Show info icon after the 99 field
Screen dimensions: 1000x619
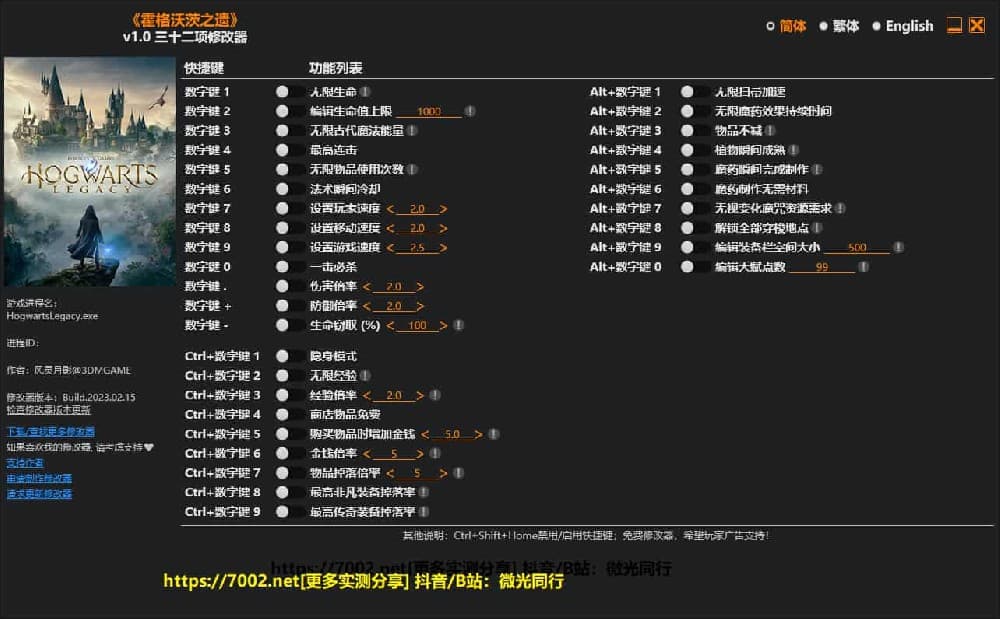tap(864, 266)
